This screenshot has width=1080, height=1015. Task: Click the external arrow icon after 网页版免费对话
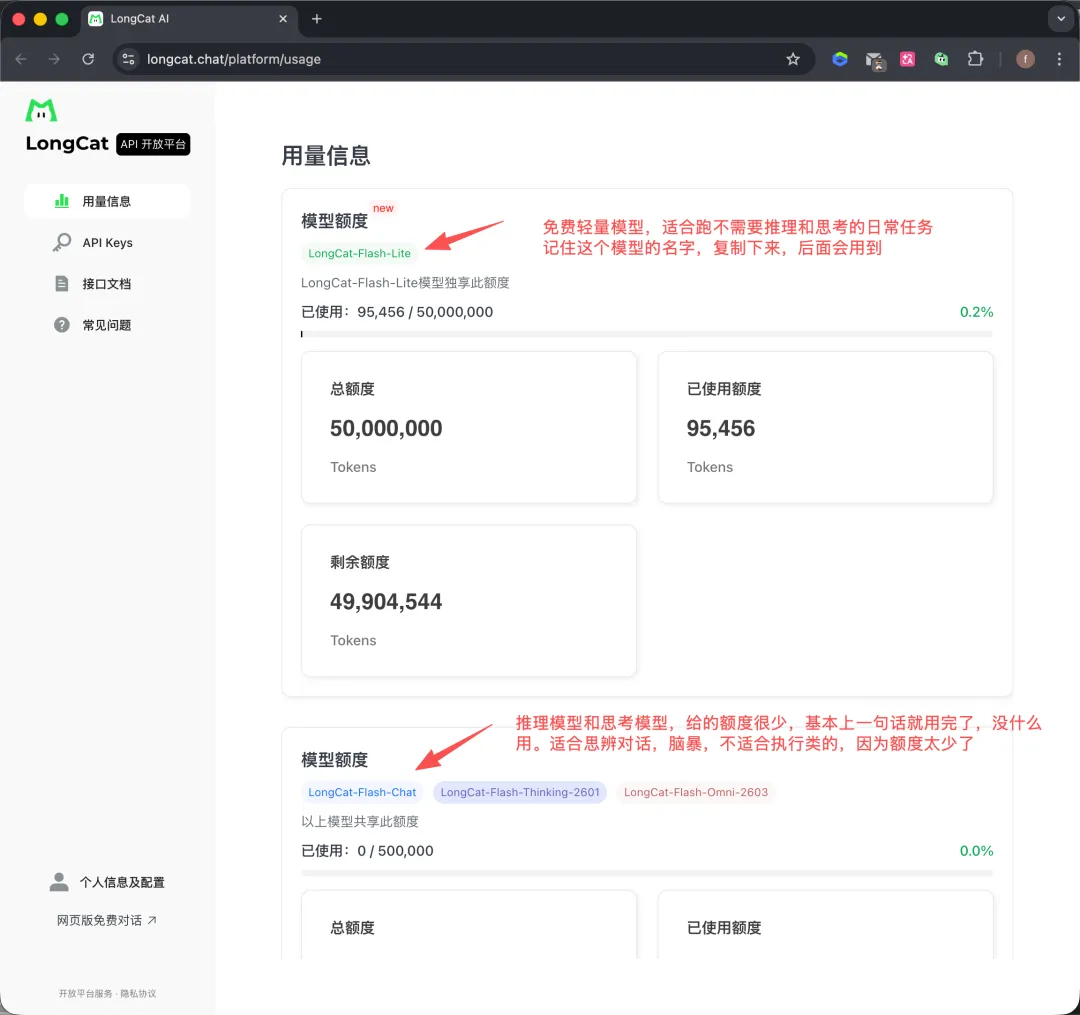[152, 920]
